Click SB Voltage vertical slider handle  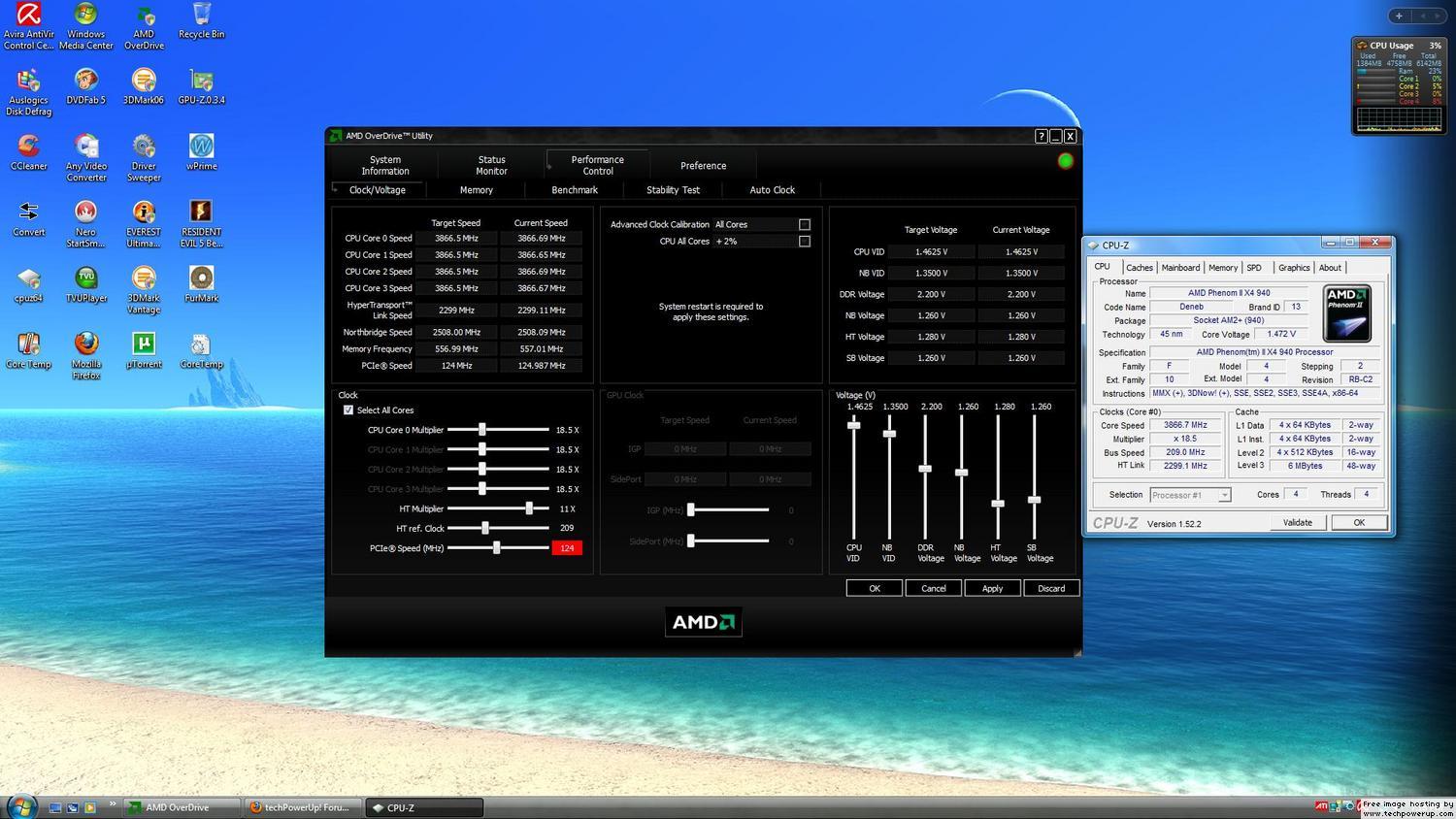coord(1035,500)
